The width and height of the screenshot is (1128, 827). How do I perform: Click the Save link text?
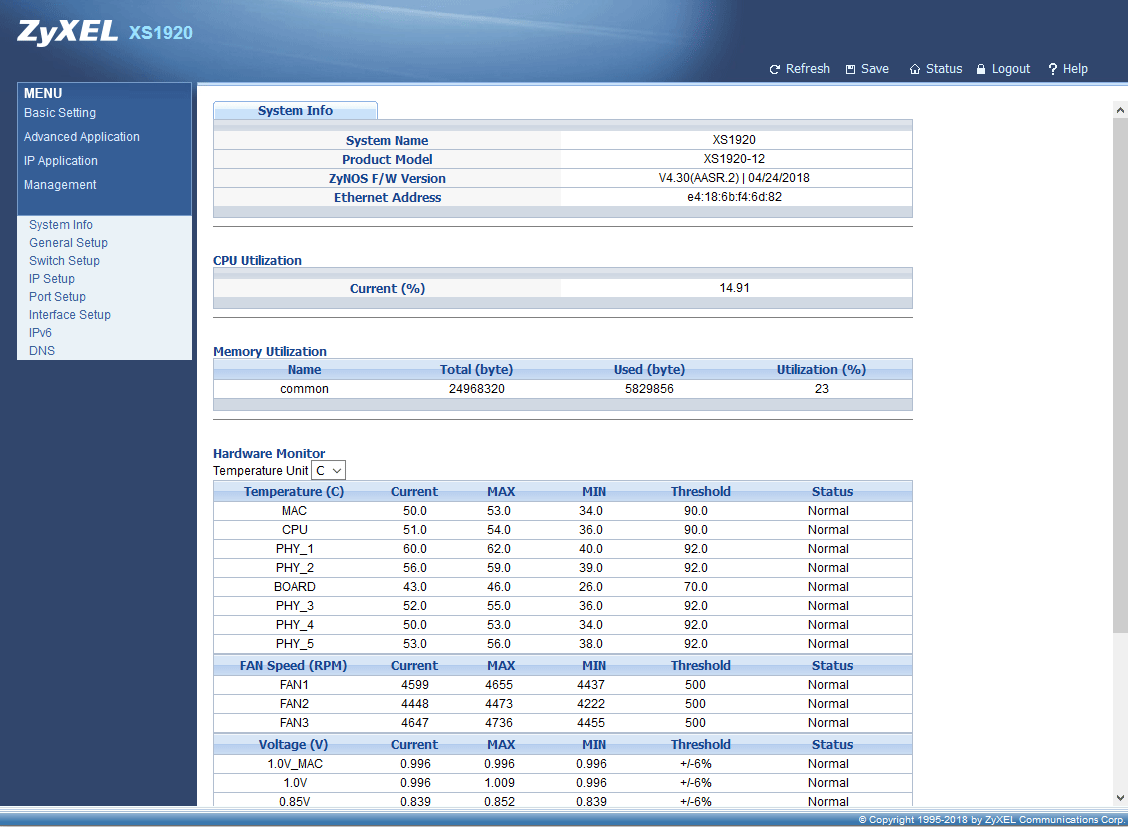[x=875, y=68]
